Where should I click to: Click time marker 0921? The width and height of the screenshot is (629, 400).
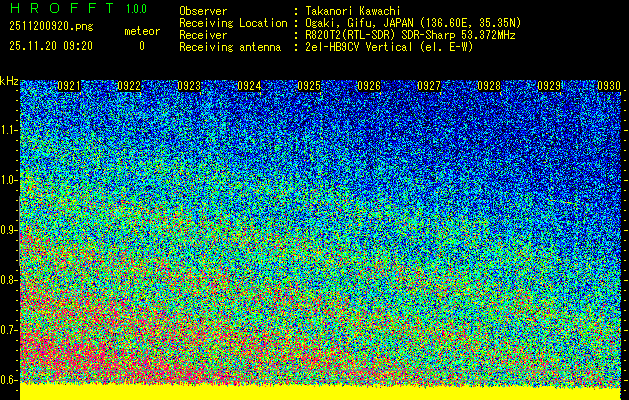pos(69,86)
